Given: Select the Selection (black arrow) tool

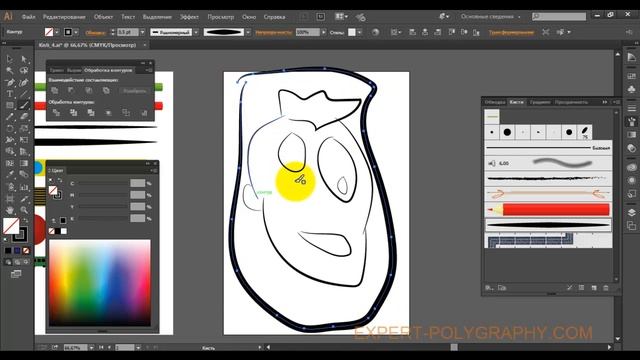Looking at the screenshot, I should pyautogui.click(x=10, y=59).
